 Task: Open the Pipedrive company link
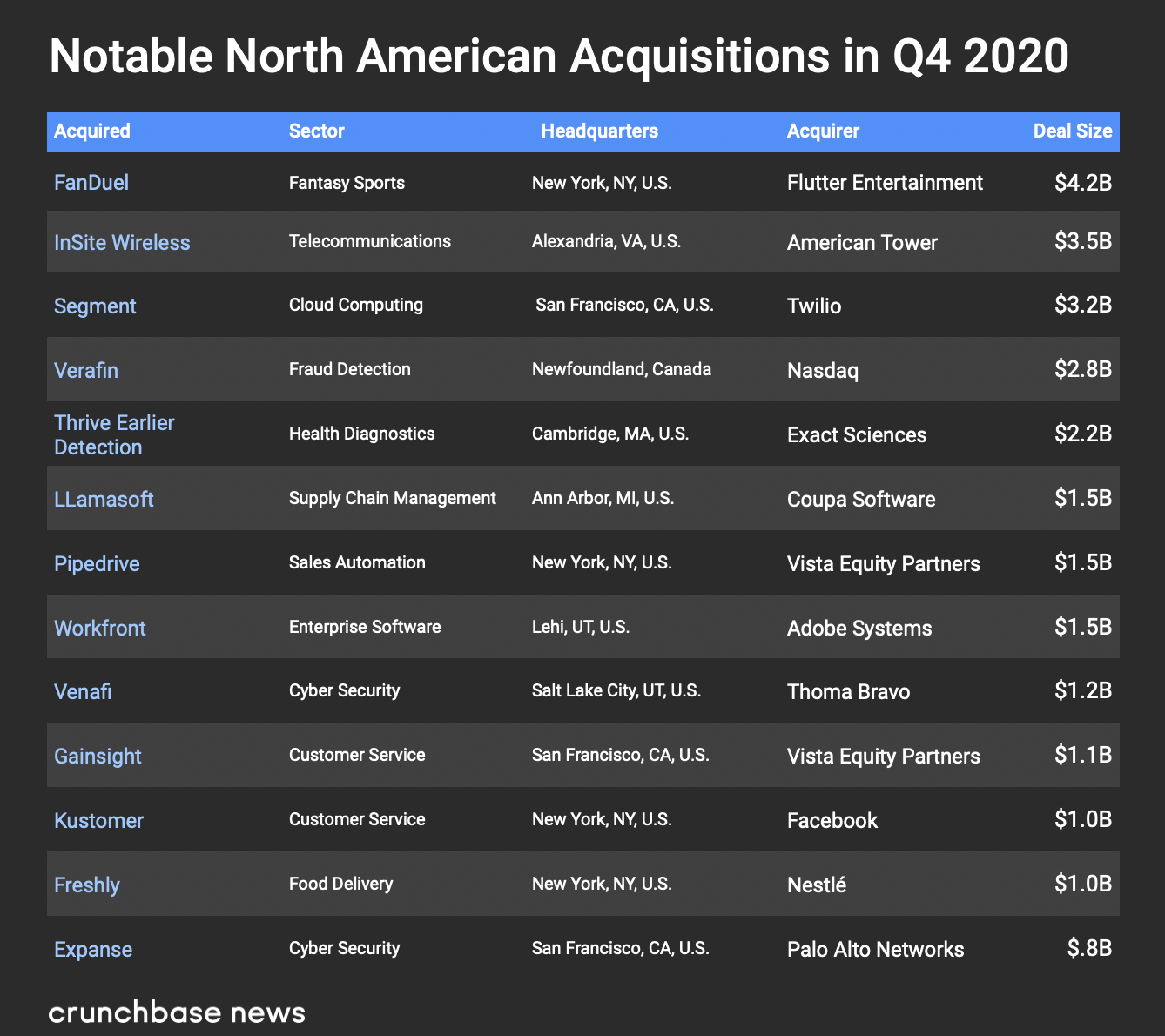point(97,564)
